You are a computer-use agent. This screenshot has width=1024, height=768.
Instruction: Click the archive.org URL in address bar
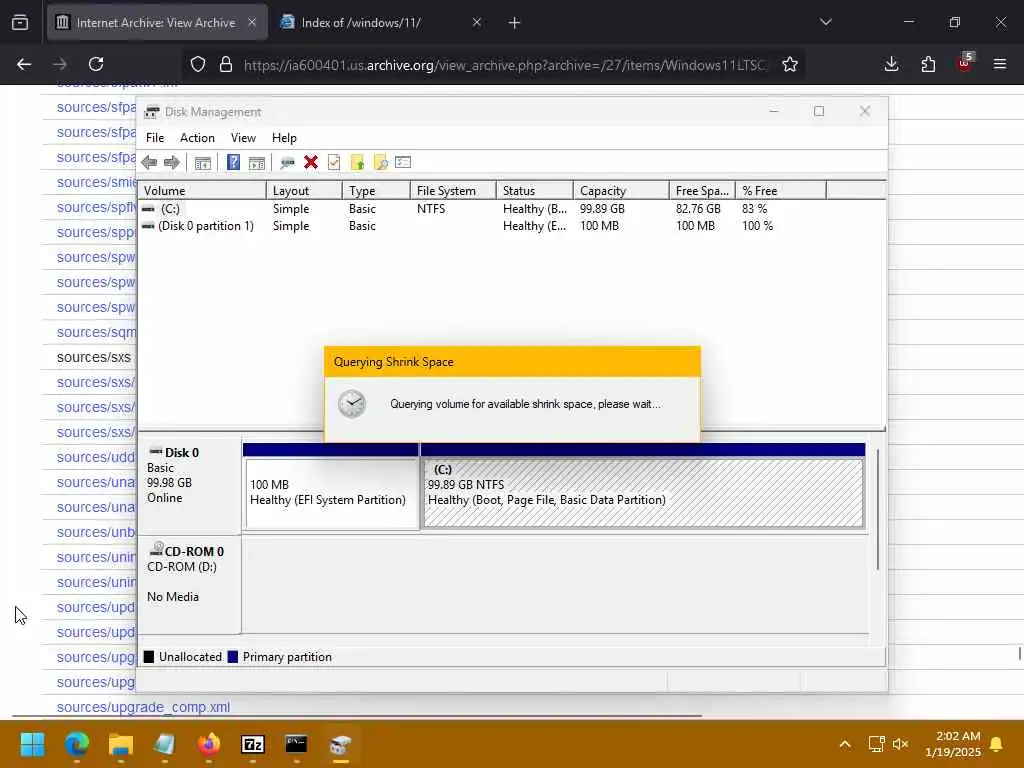(x=504, y=65)
